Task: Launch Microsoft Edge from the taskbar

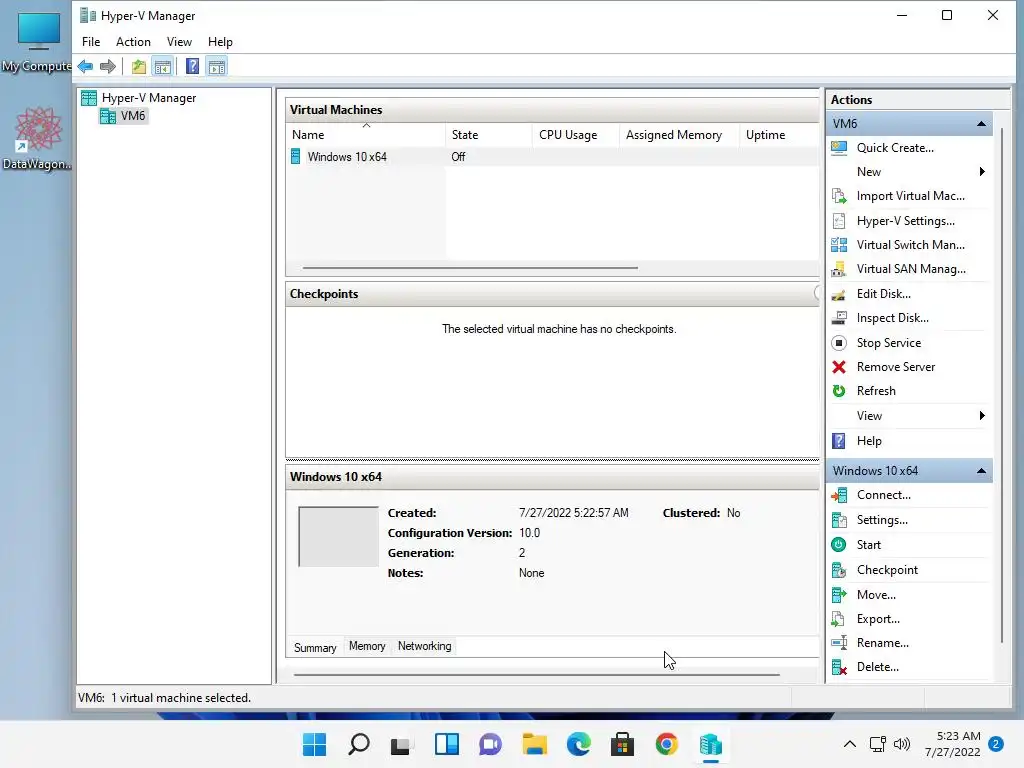Action: (x=579, y=744)
